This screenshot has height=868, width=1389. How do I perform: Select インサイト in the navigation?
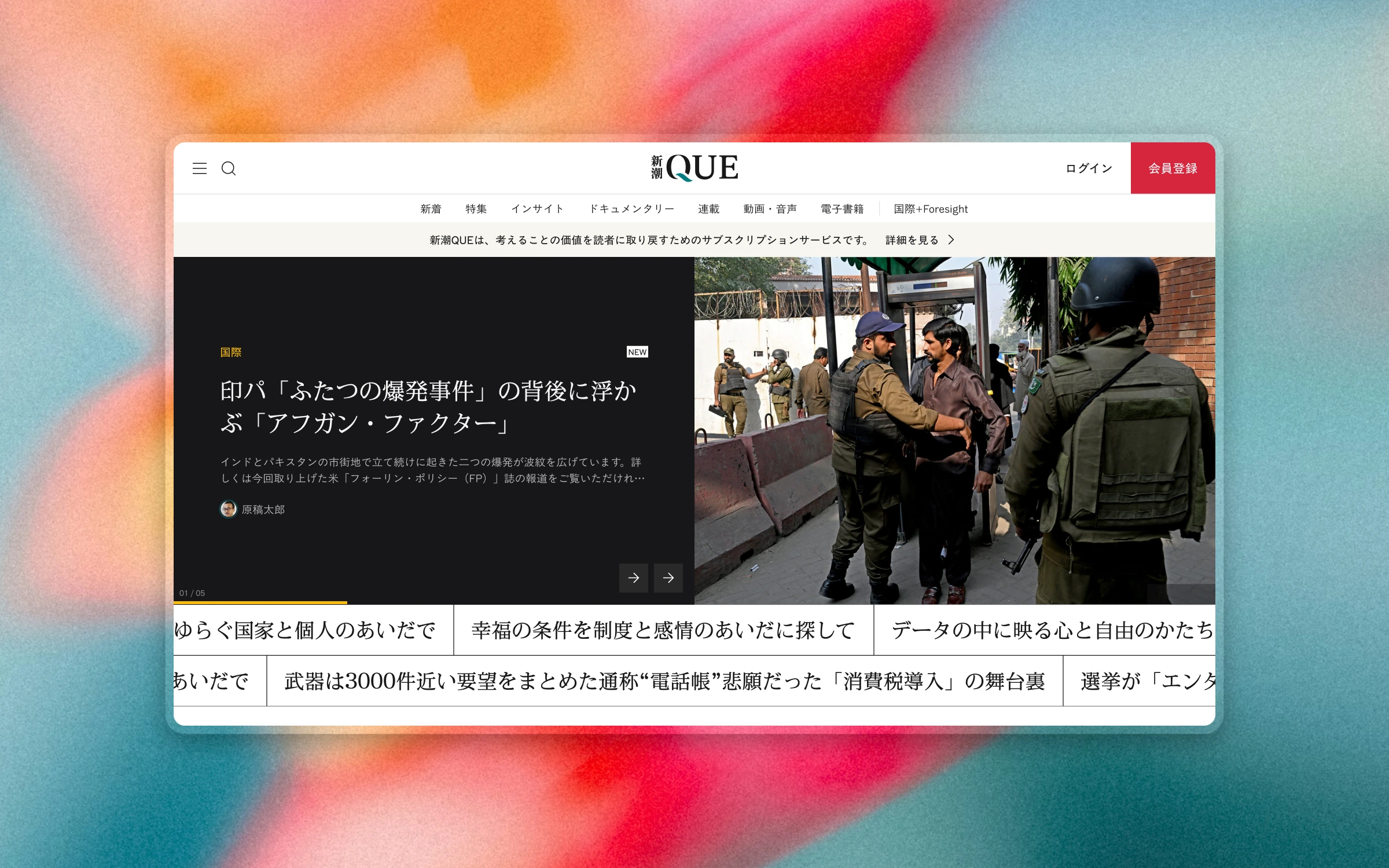(538, 209)
